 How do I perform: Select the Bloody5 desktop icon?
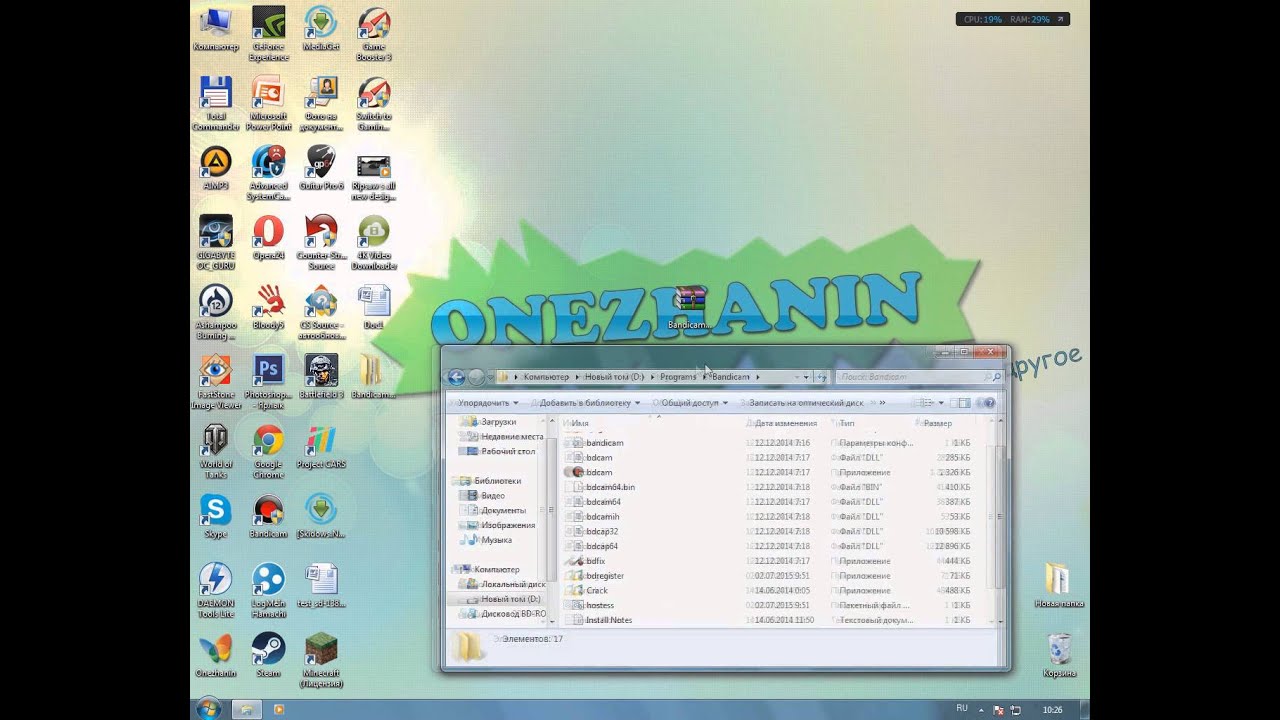[268, 307]
